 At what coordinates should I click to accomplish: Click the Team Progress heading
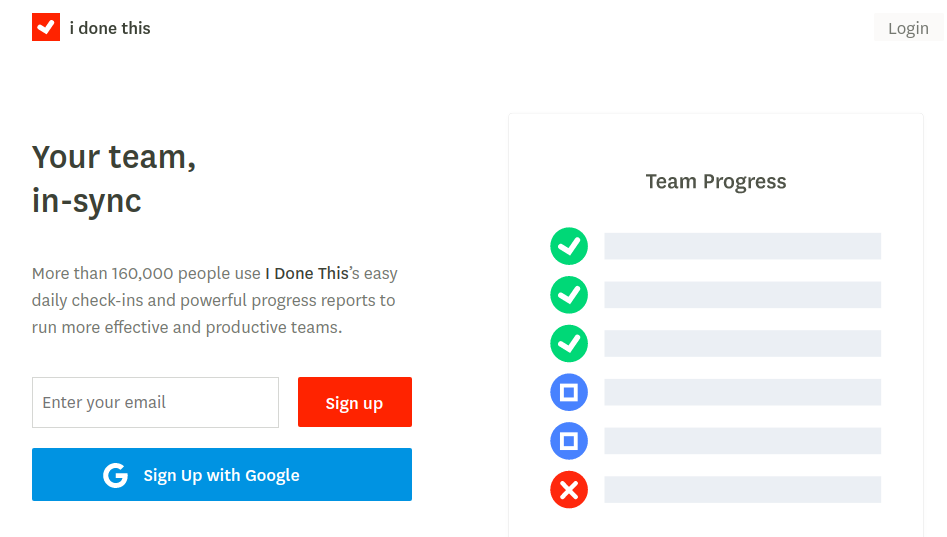716,181
